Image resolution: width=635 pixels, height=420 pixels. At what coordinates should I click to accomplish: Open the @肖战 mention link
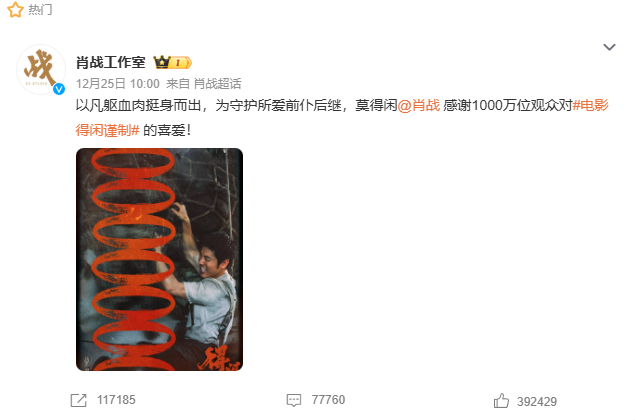[419, 106]
